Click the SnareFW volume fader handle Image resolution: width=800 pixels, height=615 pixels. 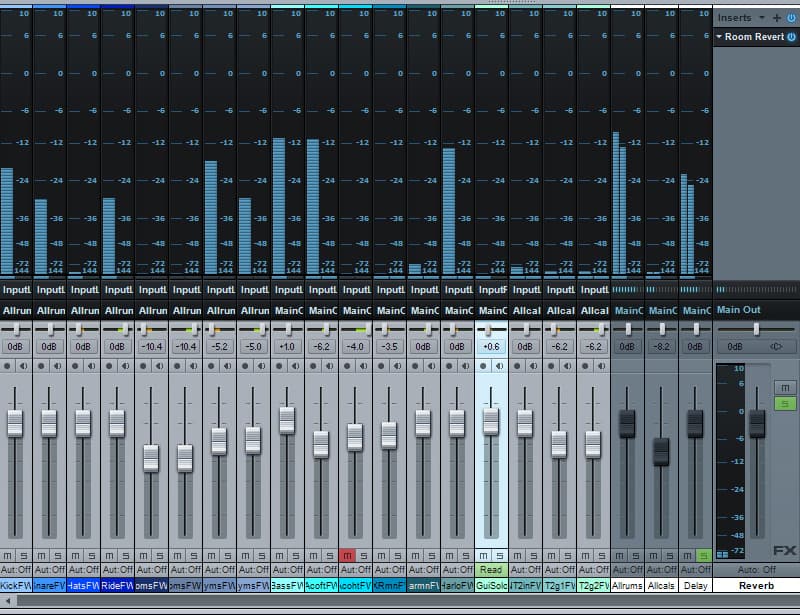[49, 423]
